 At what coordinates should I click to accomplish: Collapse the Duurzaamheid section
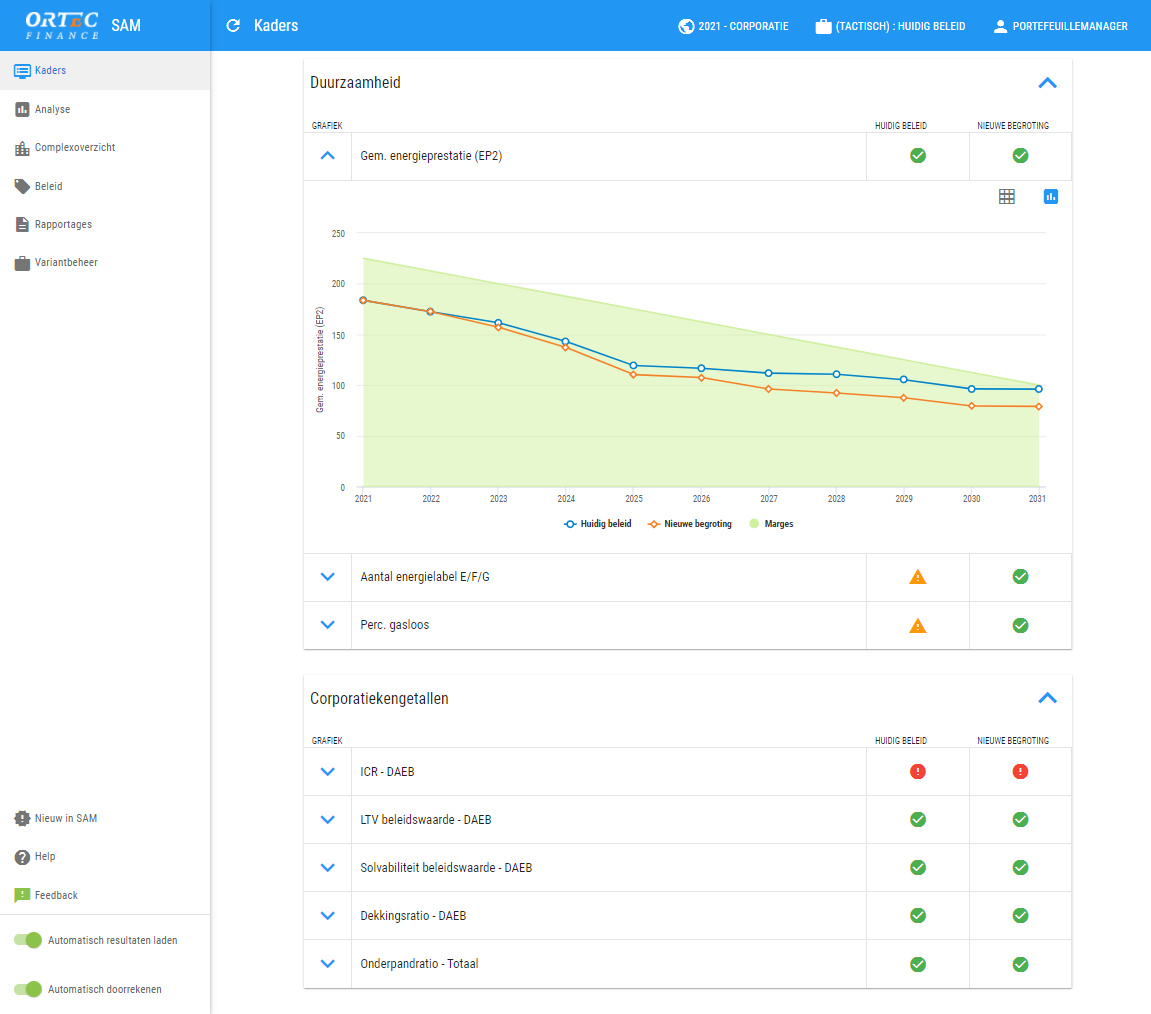(1047, 83)
